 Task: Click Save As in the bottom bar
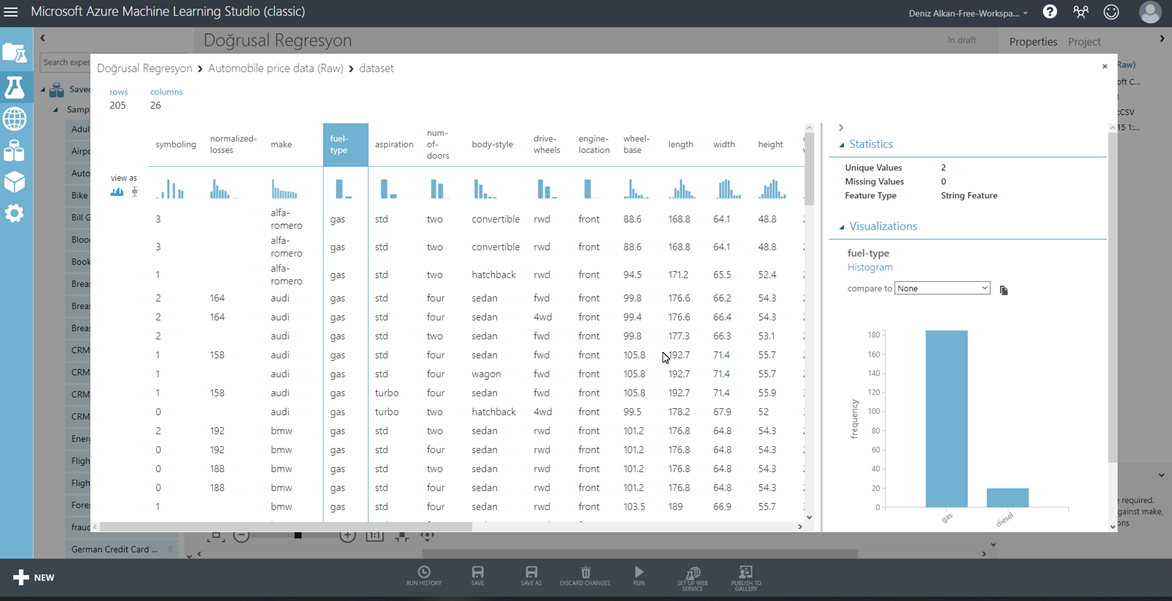pos(531,576)
